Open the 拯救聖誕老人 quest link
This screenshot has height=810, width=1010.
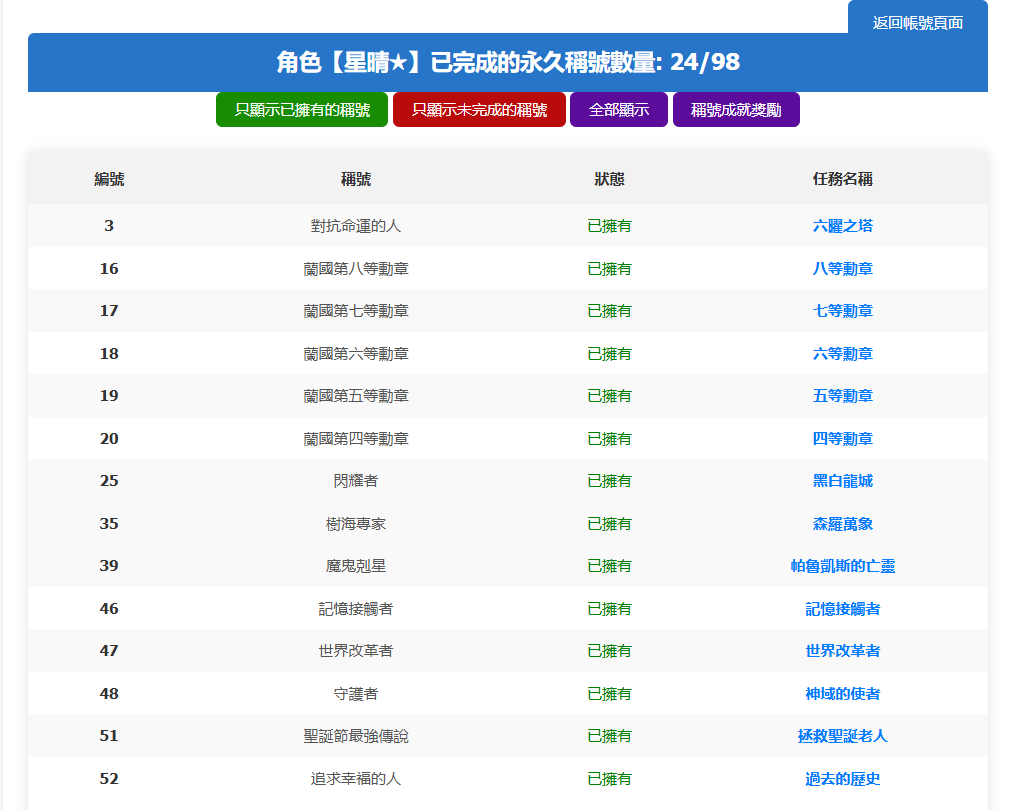843,736
